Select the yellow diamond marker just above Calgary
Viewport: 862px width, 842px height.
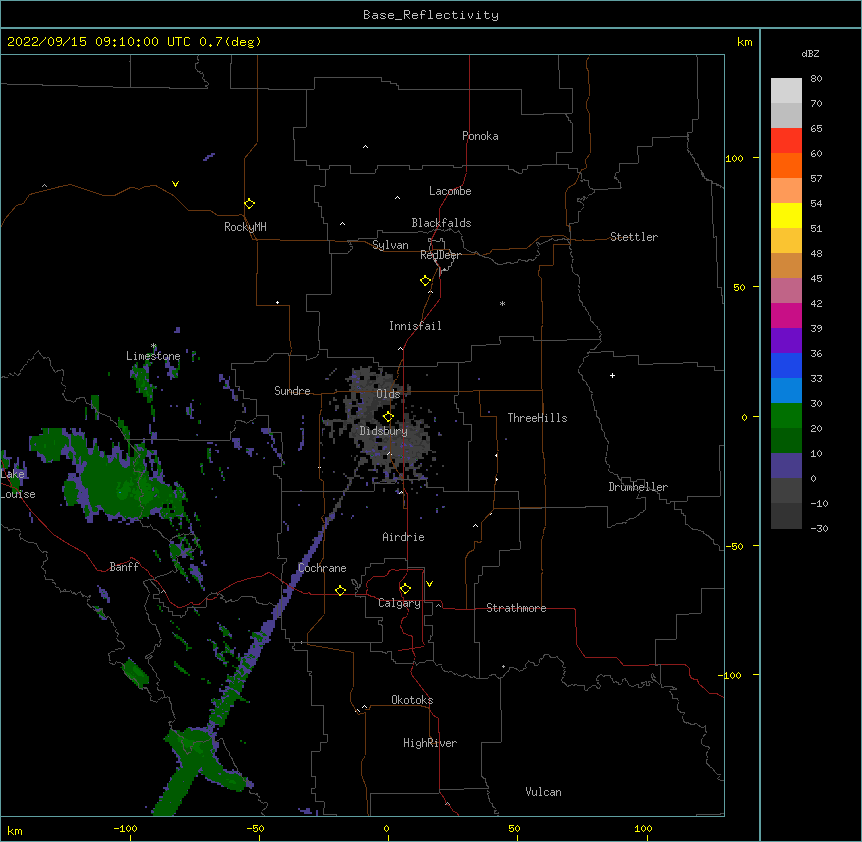point(405,589)
